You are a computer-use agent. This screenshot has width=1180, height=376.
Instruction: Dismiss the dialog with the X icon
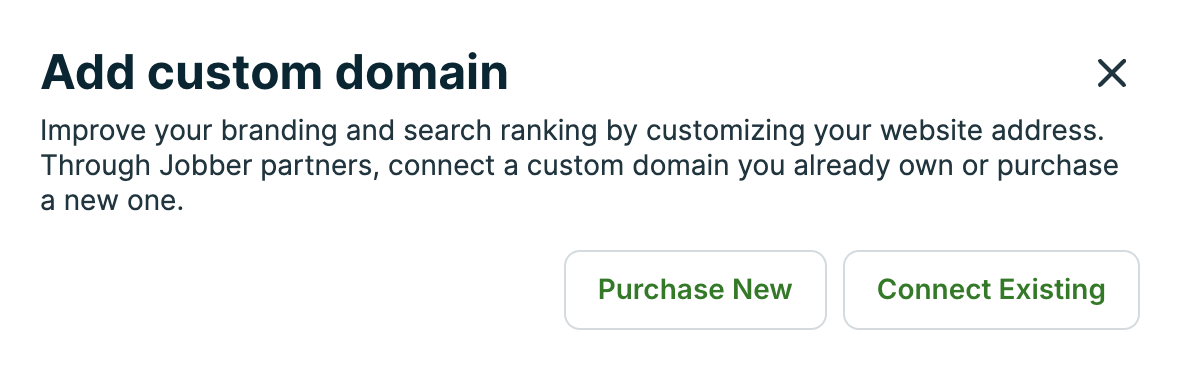tap(1112, 74)
